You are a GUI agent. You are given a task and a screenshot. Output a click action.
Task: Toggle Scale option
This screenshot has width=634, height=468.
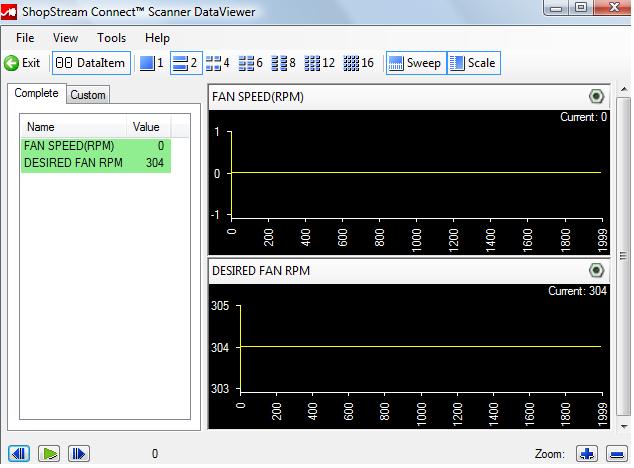pyautogui.click(x=474, y=63)
